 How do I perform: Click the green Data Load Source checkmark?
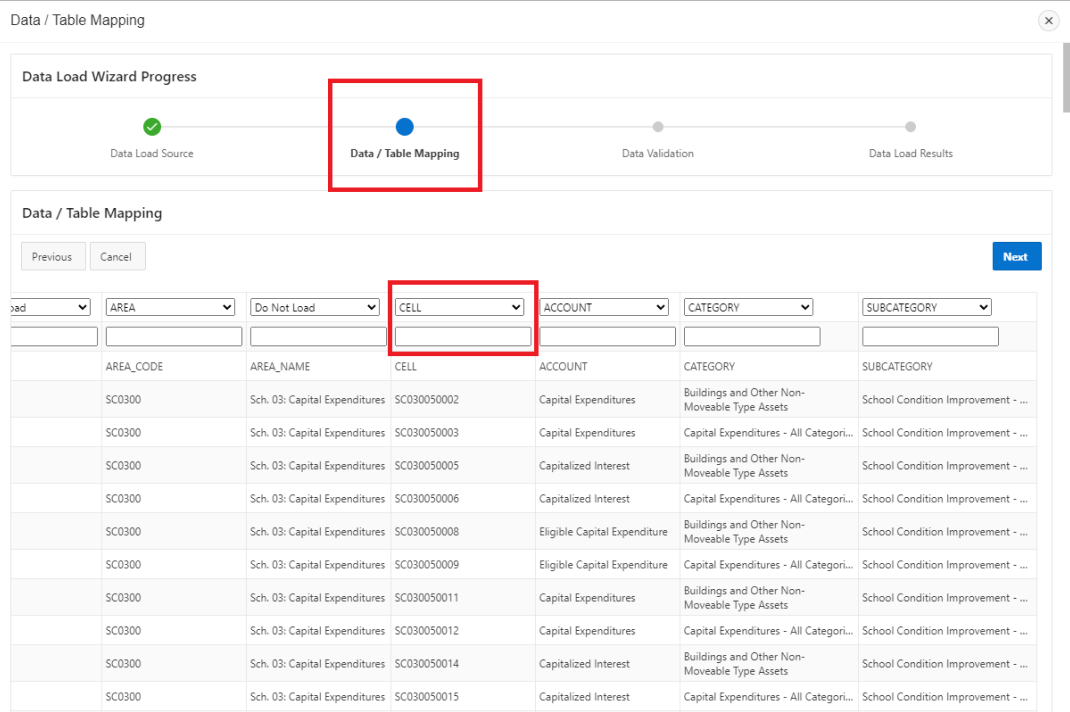pos(152,127)
